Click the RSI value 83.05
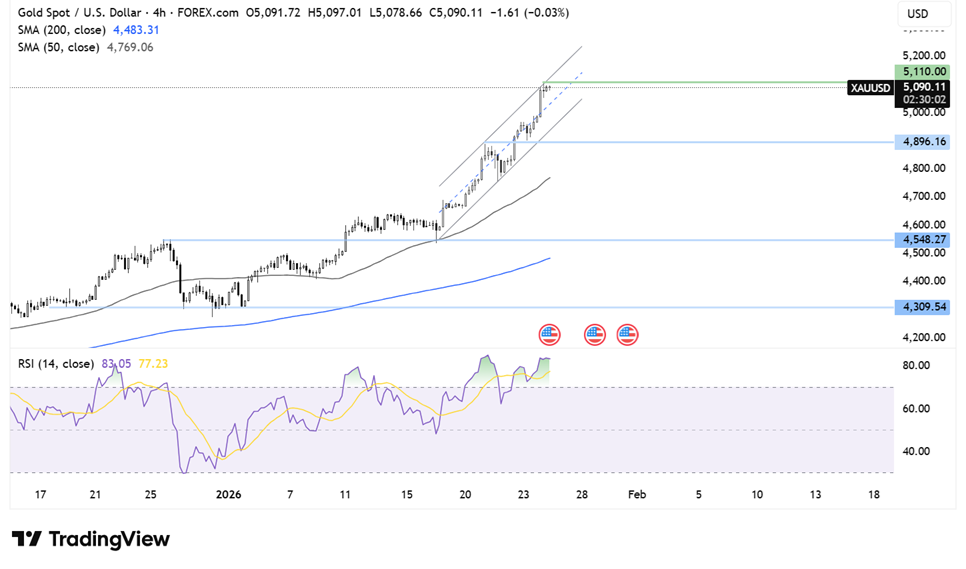Image resolution: width=966 pixels, height=569 pixels. [x=116, y=364]
